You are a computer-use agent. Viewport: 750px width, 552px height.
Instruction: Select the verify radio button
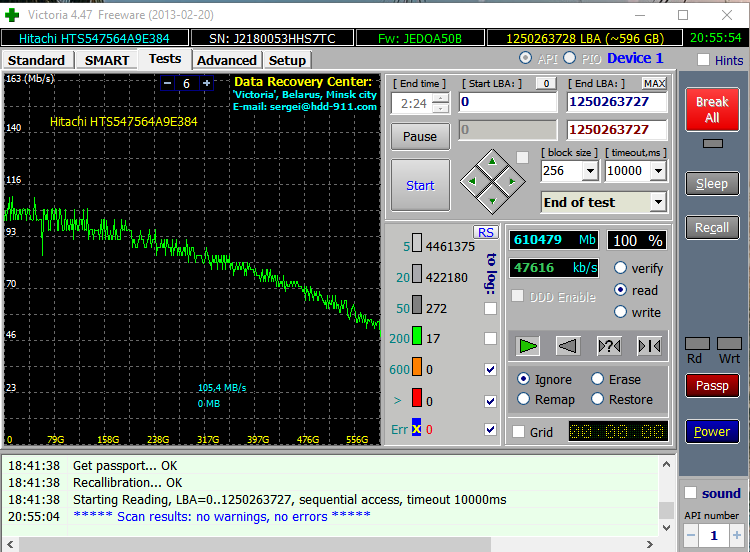pos(621,268)
